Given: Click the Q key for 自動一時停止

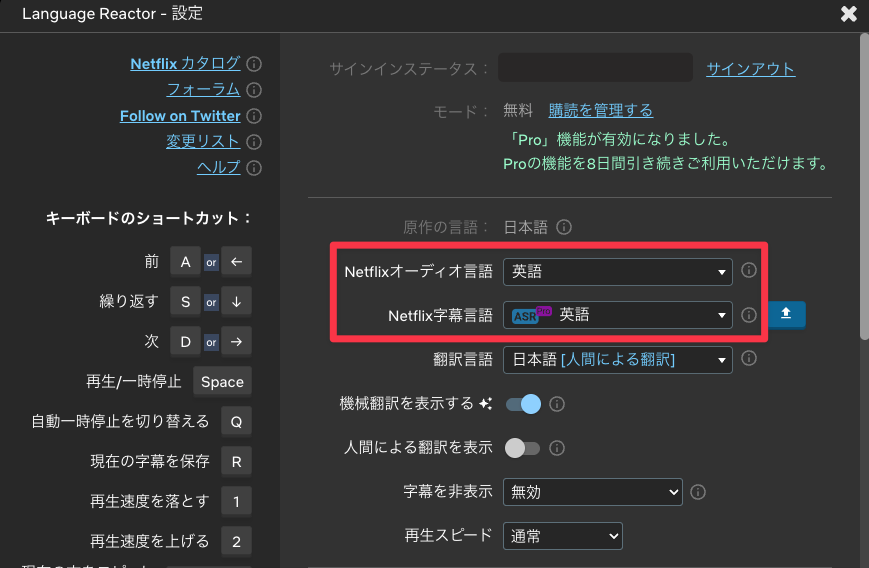Looking at the screenshot, I should tap(237, 422).
